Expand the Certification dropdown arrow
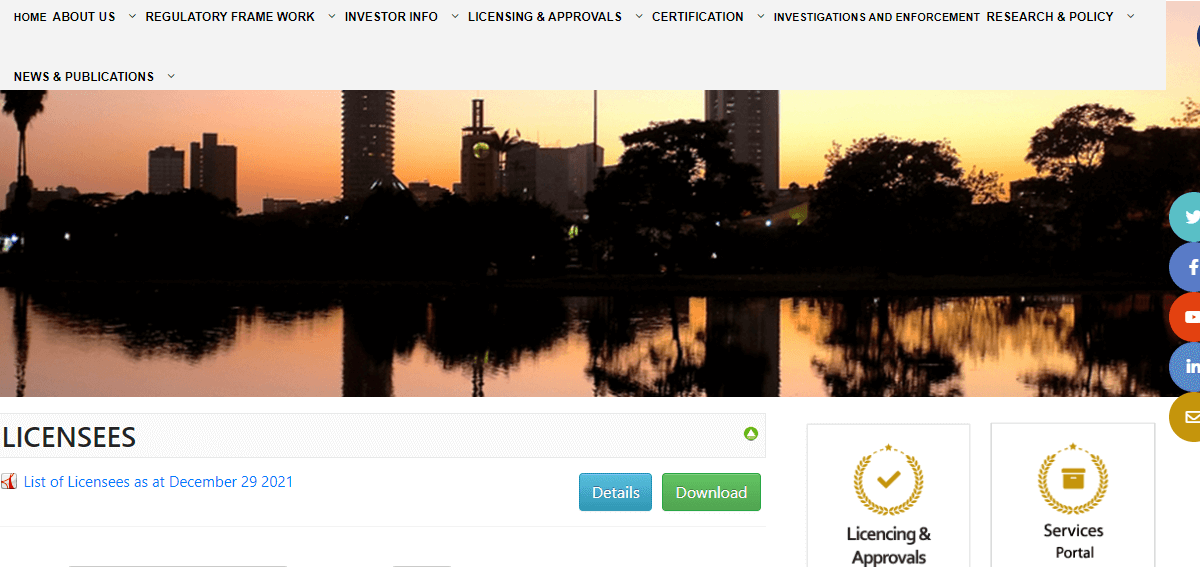 [761, 16]
